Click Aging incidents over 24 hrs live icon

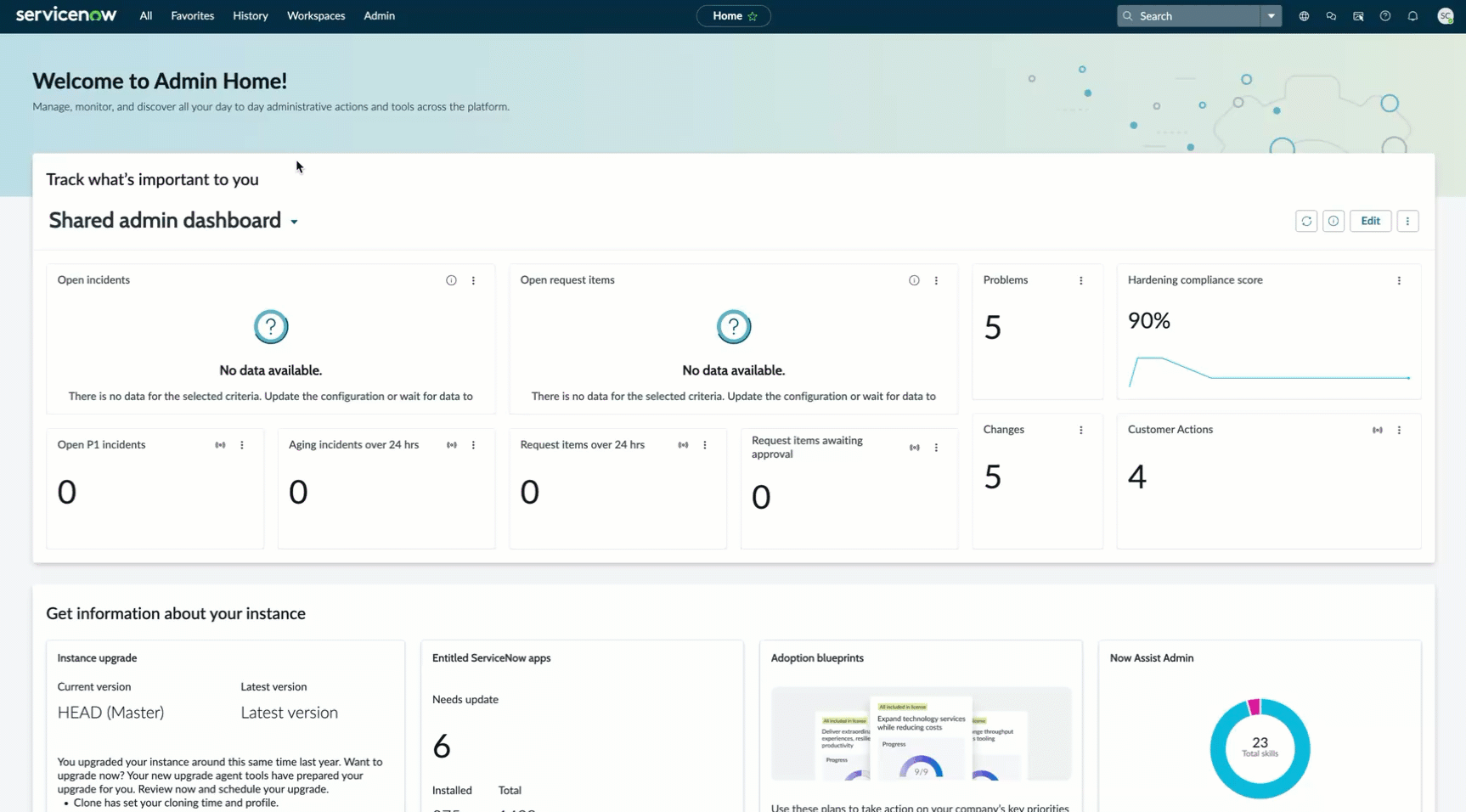coord(452,445)
